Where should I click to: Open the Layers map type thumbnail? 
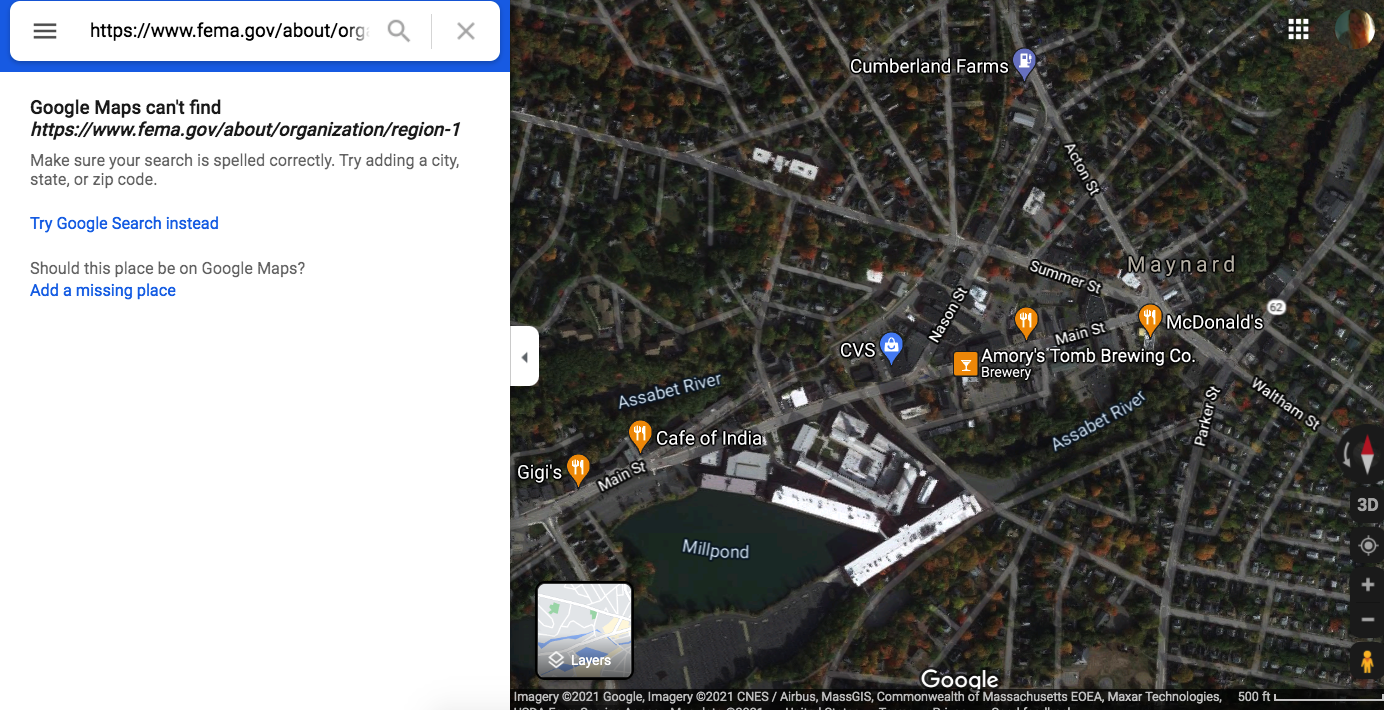[x=585, y=630]
